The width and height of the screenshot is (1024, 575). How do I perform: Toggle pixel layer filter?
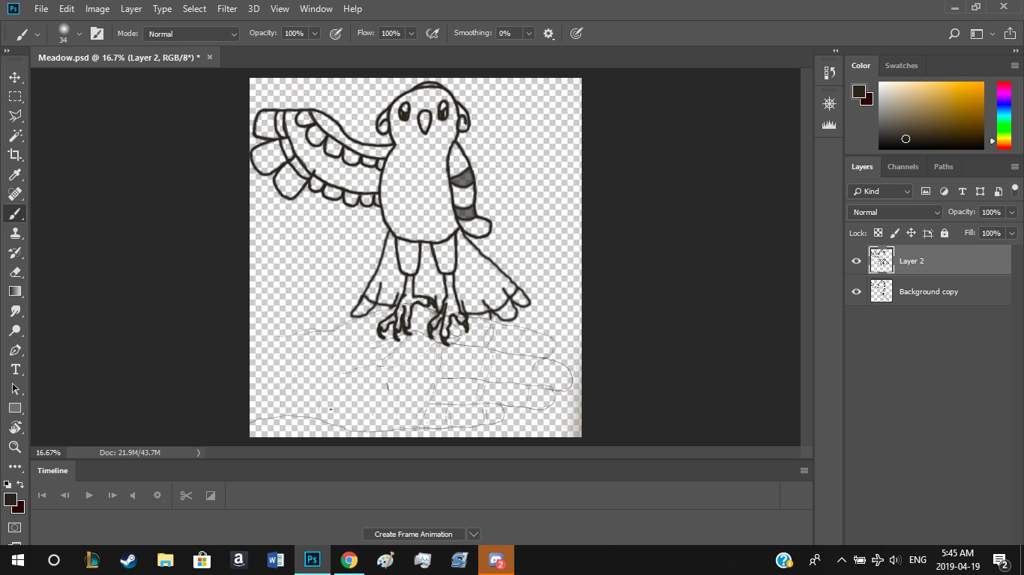(925, 191)
